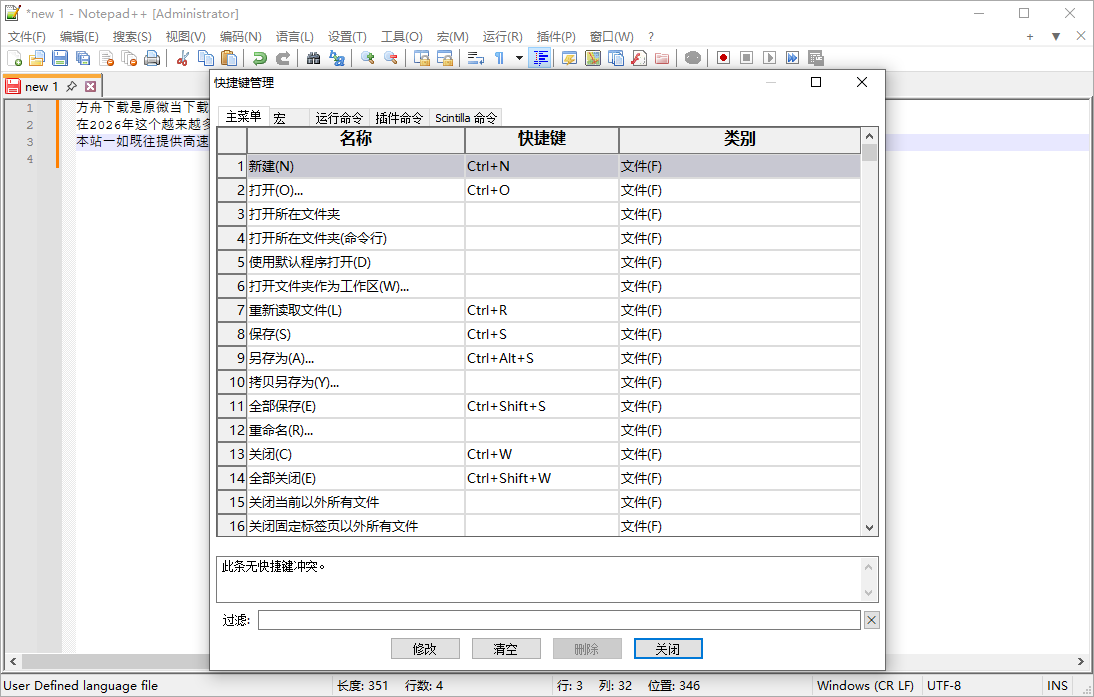Toggle word wrap on the toolbar
This screenshot has height=697, width=1094.
tap(475, 58)
